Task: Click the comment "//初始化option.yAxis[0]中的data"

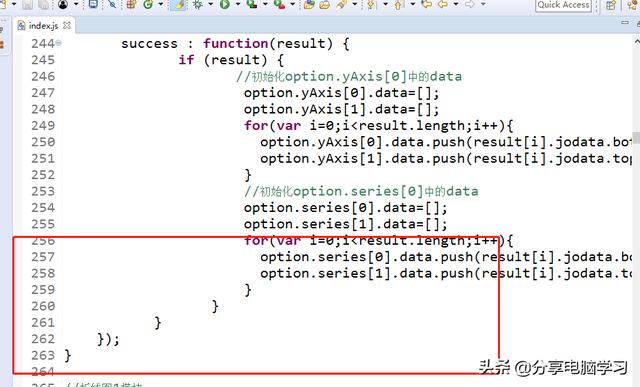Action: (x=349, y=76)
